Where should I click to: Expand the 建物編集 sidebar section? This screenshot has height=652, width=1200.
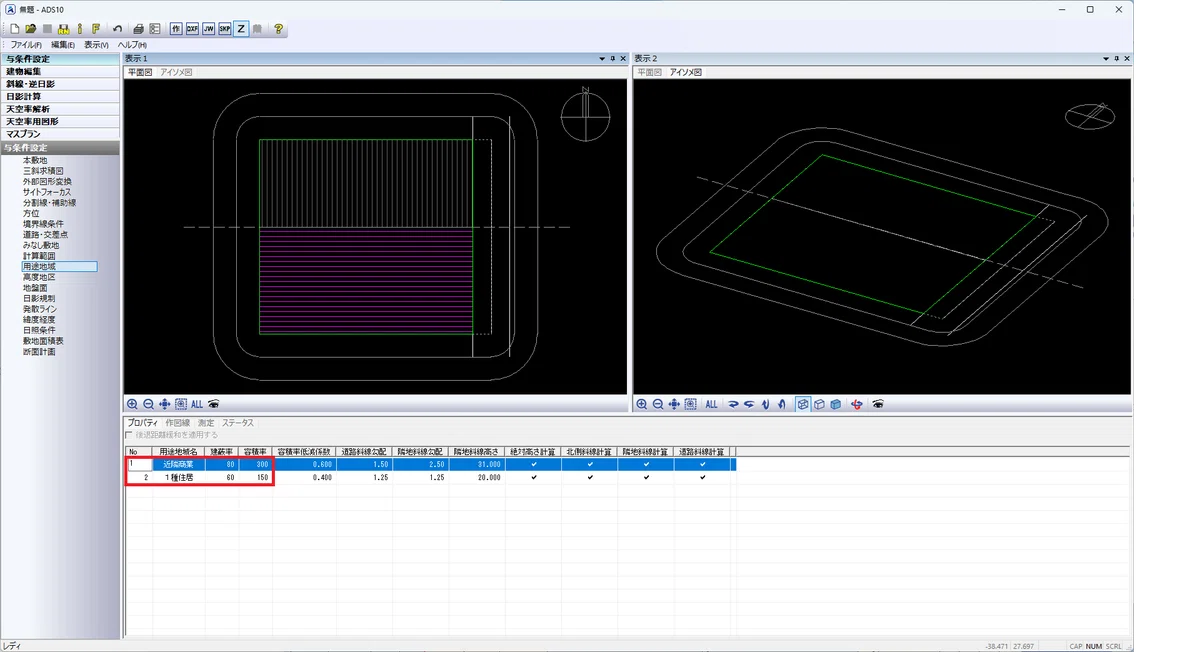point(60,72)
